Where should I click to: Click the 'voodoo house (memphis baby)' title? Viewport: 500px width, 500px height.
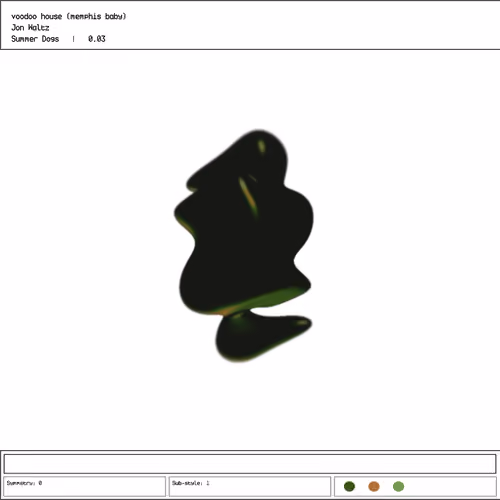[69, 16]
